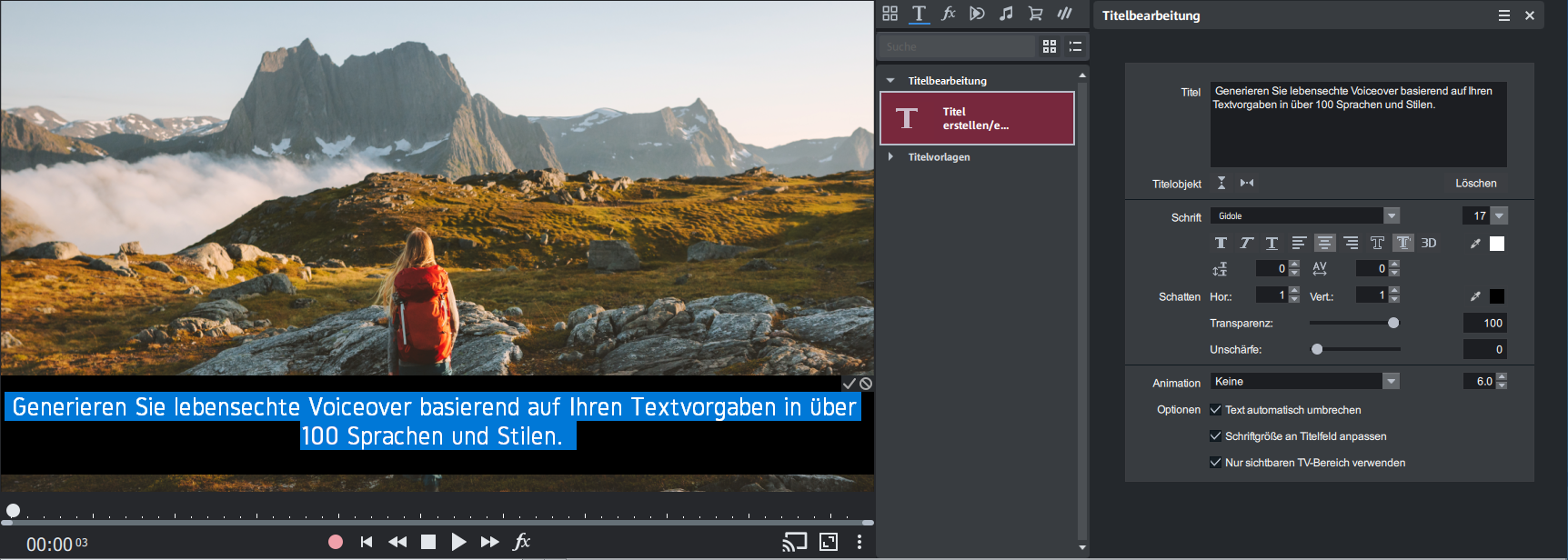Image resolution: width=1568 pixels, height=560 pixels.
Task: Pick font color with the eyedropper
Action: [1475, 244]
